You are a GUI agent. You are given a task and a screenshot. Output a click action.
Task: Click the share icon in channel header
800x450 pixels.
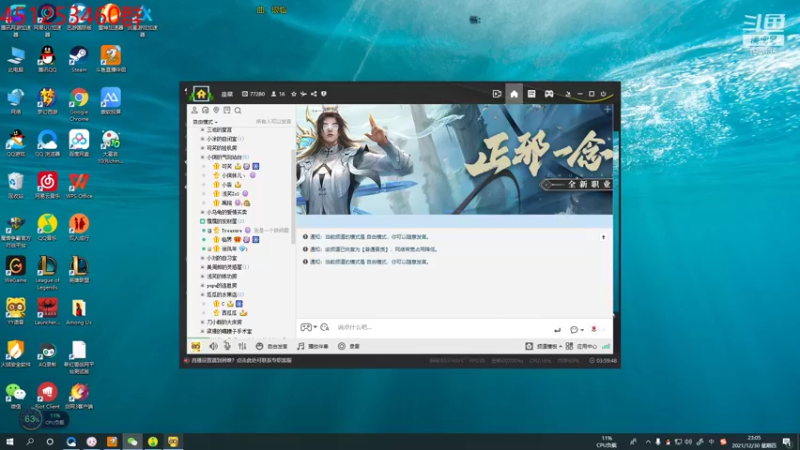(314, 94)
